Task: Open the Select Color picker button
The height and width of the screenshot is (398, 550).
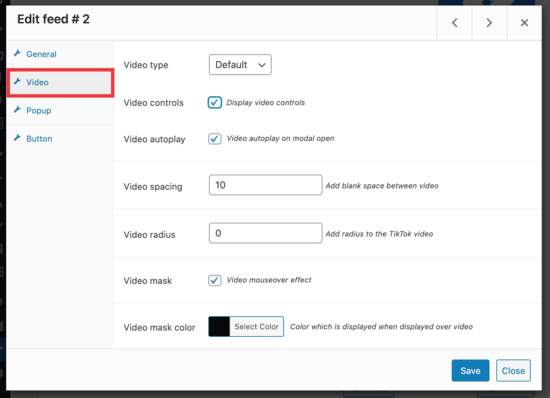Action: coord(256,326)
